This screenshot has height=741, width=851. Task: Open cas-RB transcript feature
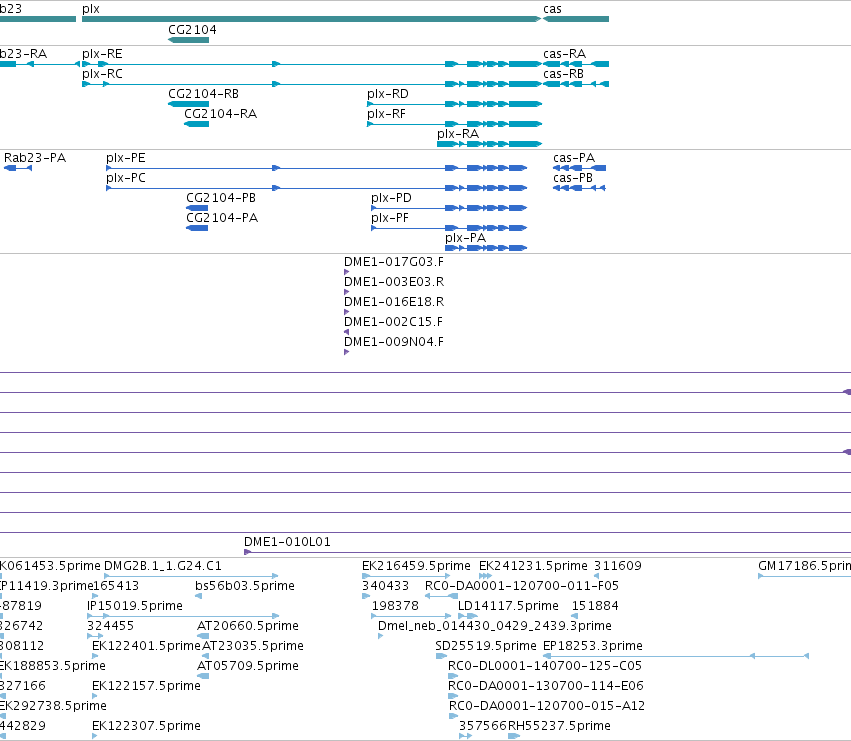point(576,84)
